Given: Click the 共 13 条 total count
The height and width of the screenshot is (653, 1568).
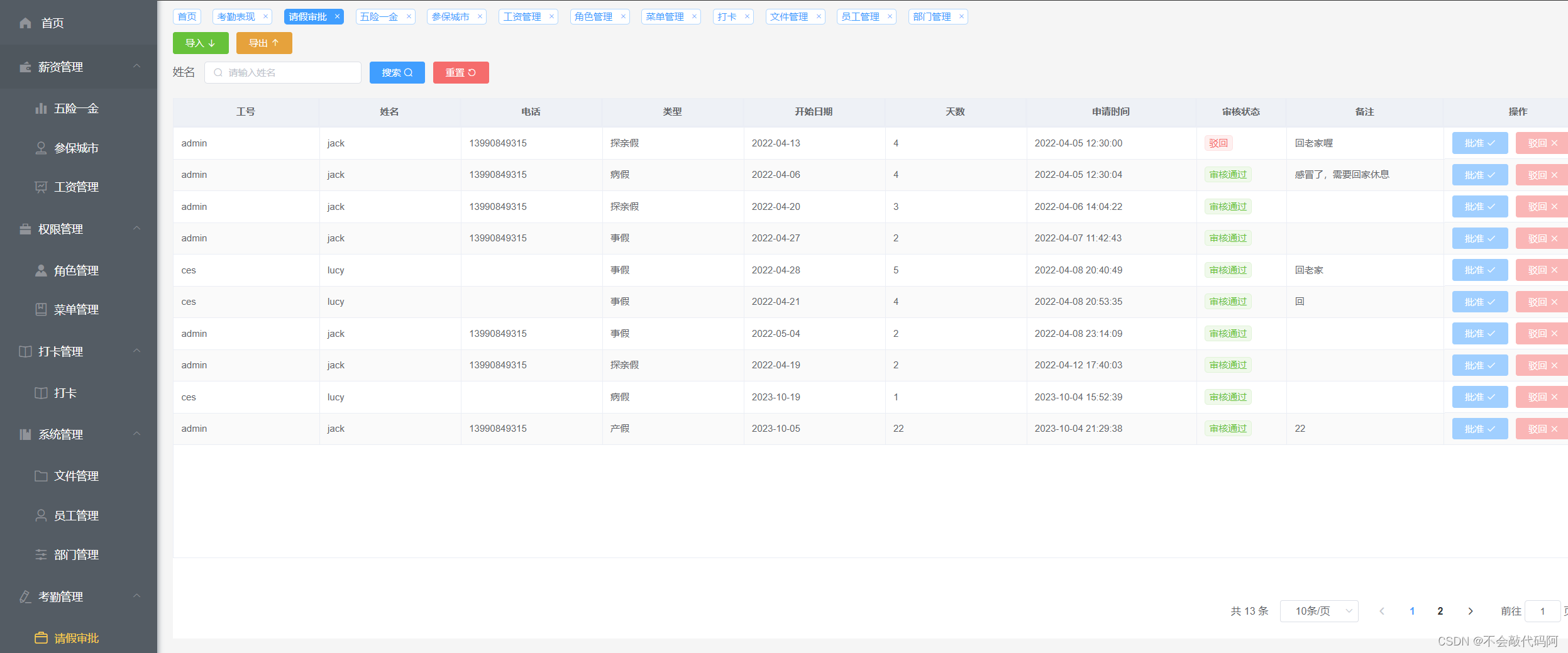Looking at the screenshot, I should [1249, 611].
